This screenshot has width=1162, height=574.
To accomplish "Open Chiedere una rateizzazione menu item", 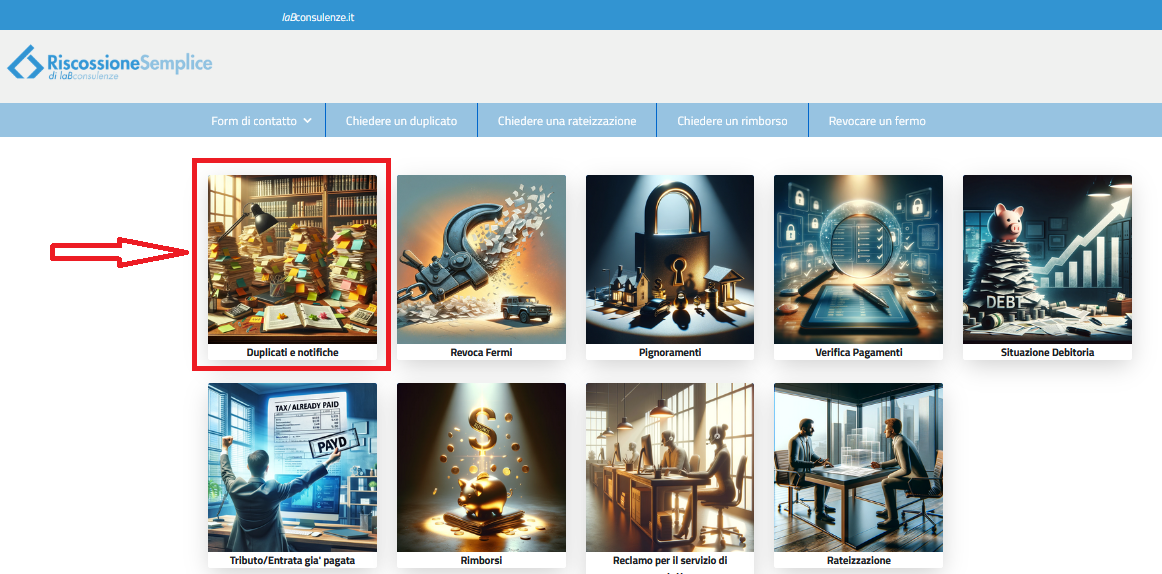I will click(x=567, y=121).
